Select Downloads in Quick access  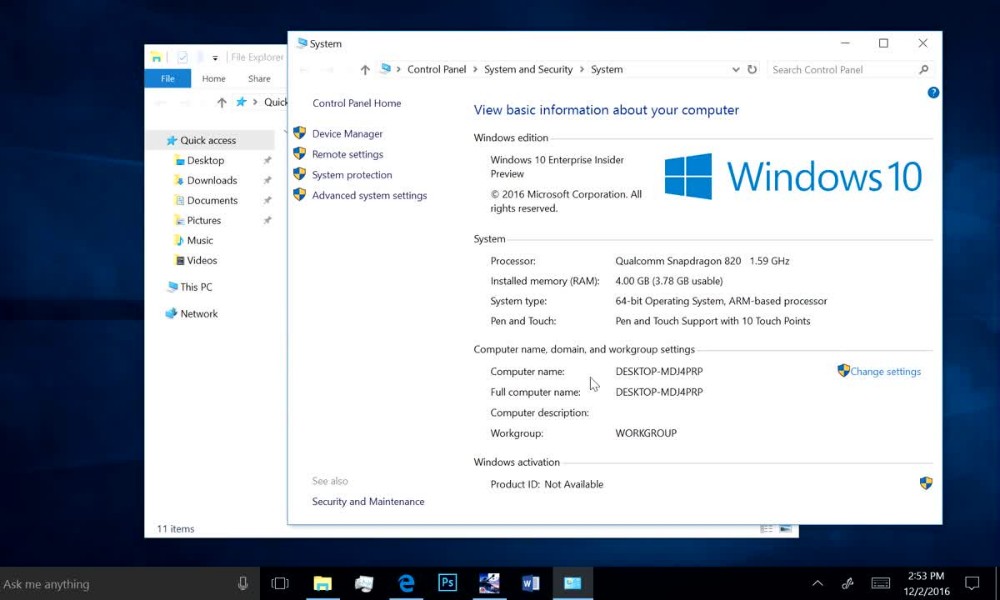212,181
